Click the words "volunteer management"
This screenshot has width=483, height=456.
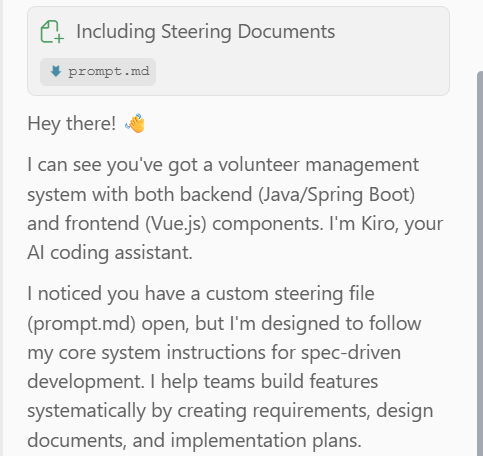(x=318, y=165)
